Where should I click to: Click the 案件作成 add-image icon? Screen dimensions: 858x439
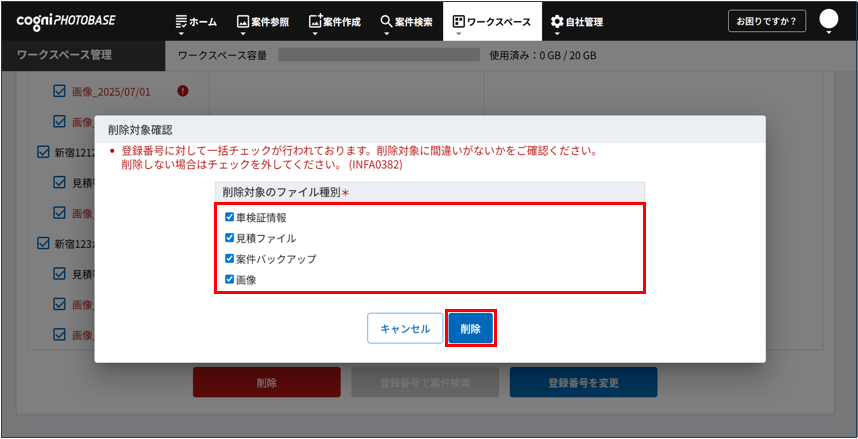point(316,21)
